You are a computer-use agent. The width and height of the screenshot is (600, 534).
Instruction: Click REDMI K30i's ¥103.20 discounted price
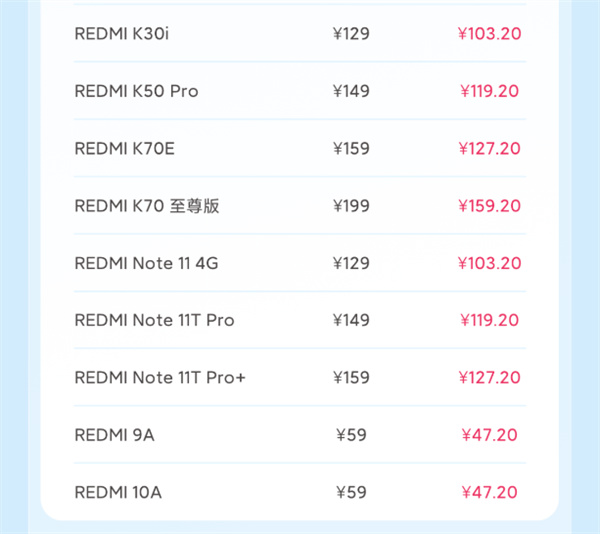(489, 34)
